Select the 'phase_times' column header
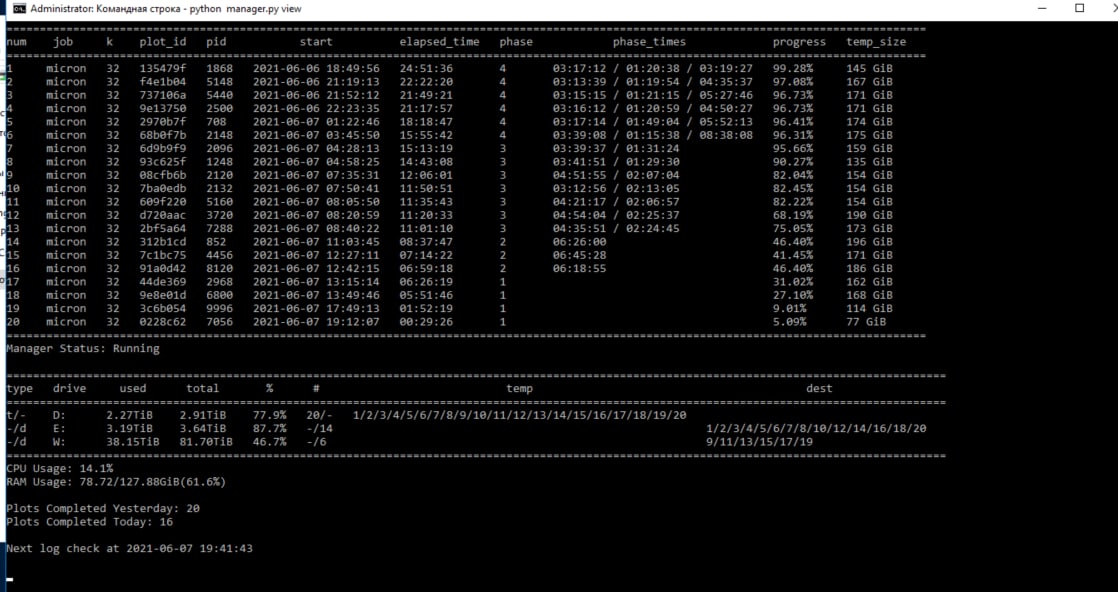The width and height of the screenshot is (1118, 592). [x=649, y=42]
